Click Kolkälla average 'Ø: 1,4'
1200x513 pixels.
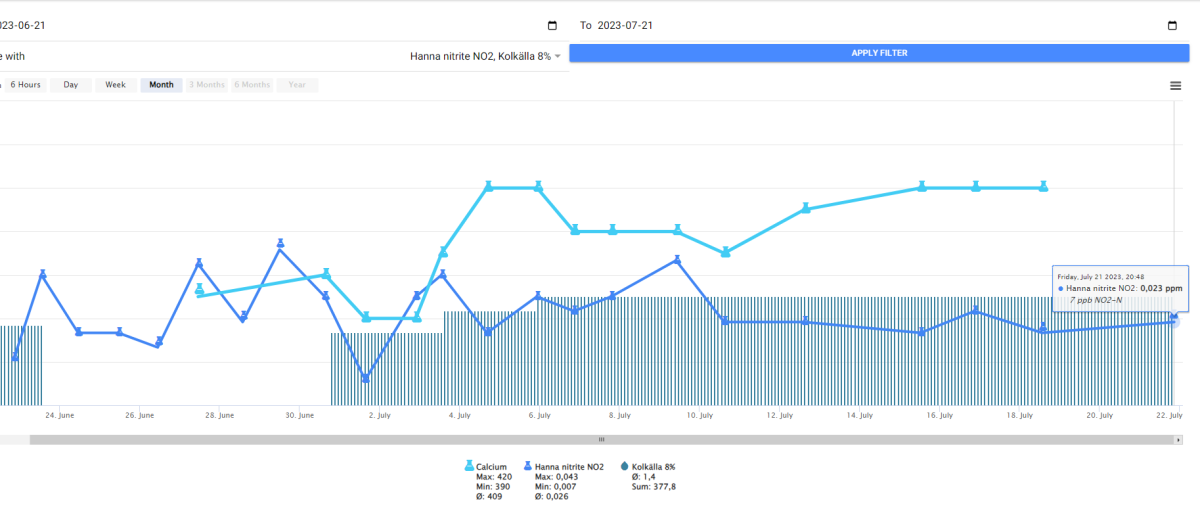[x=644, y=477]
